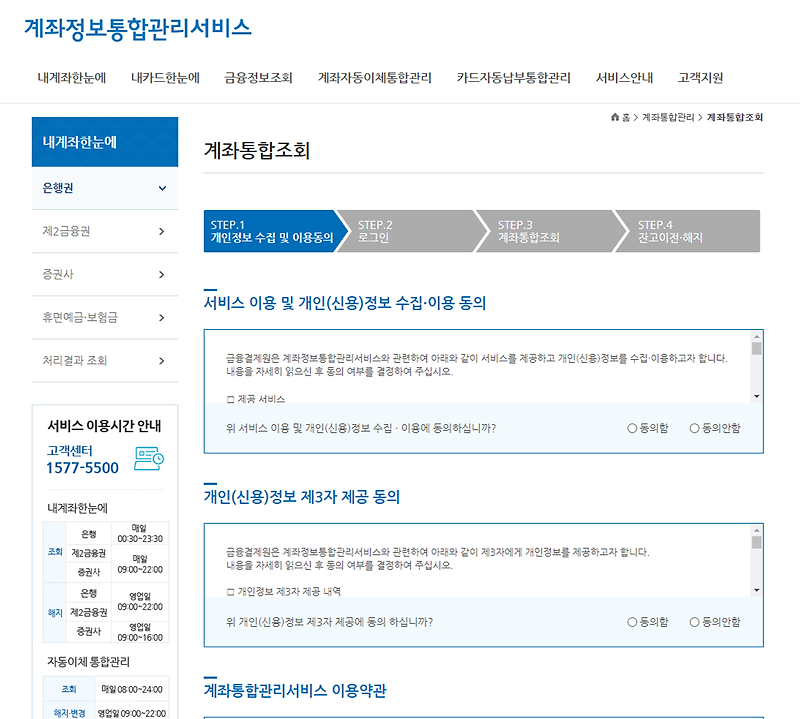Select 동의안함 for service use consent
The height and width of the screenshot is (719, 800).
point(694,428)
